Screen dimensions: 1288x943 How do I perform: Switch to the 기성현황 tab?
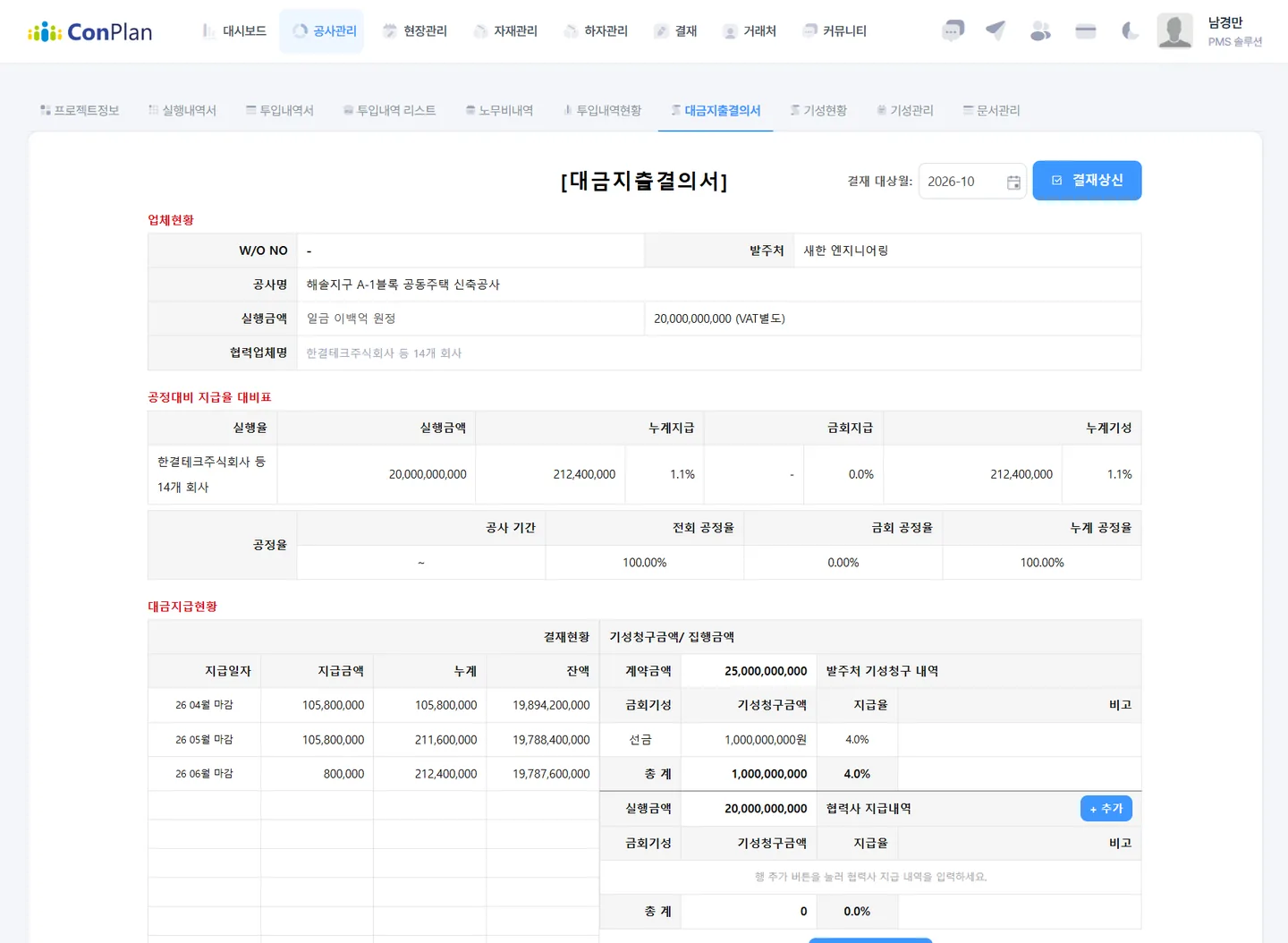point(818,110)
